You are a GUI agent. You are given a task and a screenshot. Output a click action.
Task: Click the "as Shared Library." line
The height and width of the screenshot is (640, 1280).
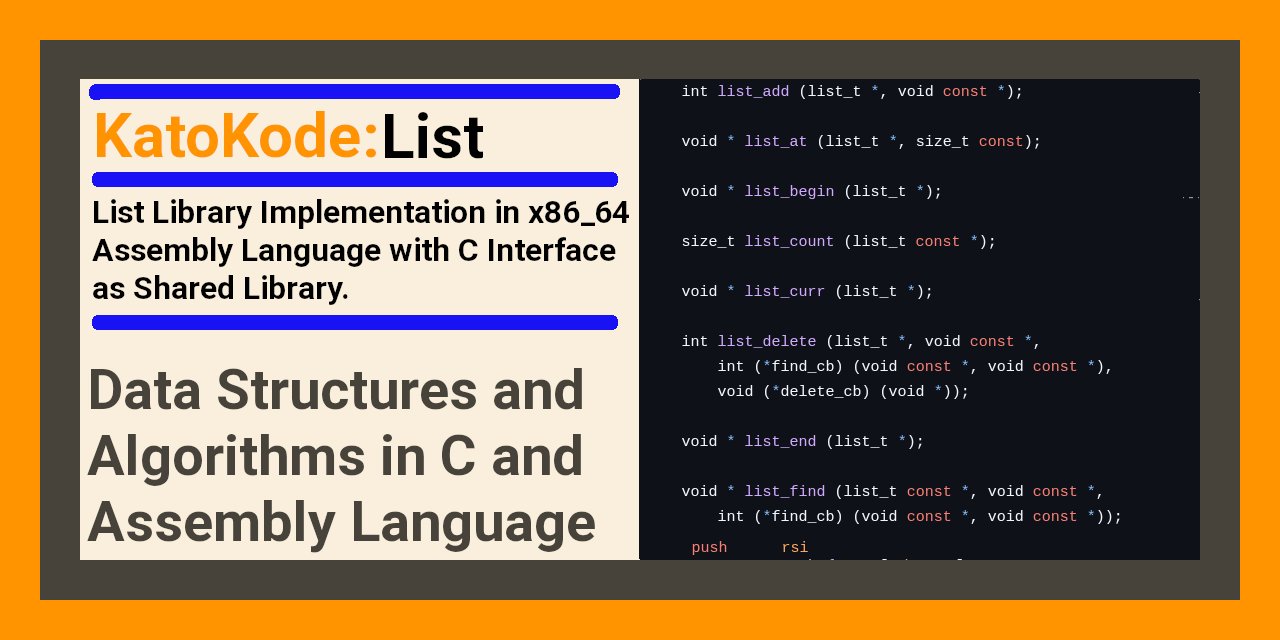220,289
